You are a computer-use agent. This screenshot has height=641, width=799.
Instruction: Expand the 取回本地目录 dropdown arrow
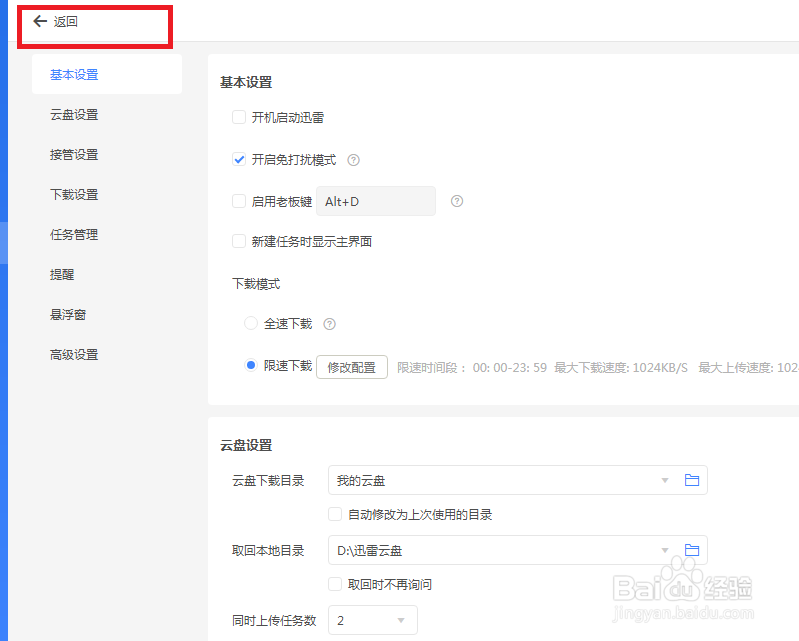[664, 550]
